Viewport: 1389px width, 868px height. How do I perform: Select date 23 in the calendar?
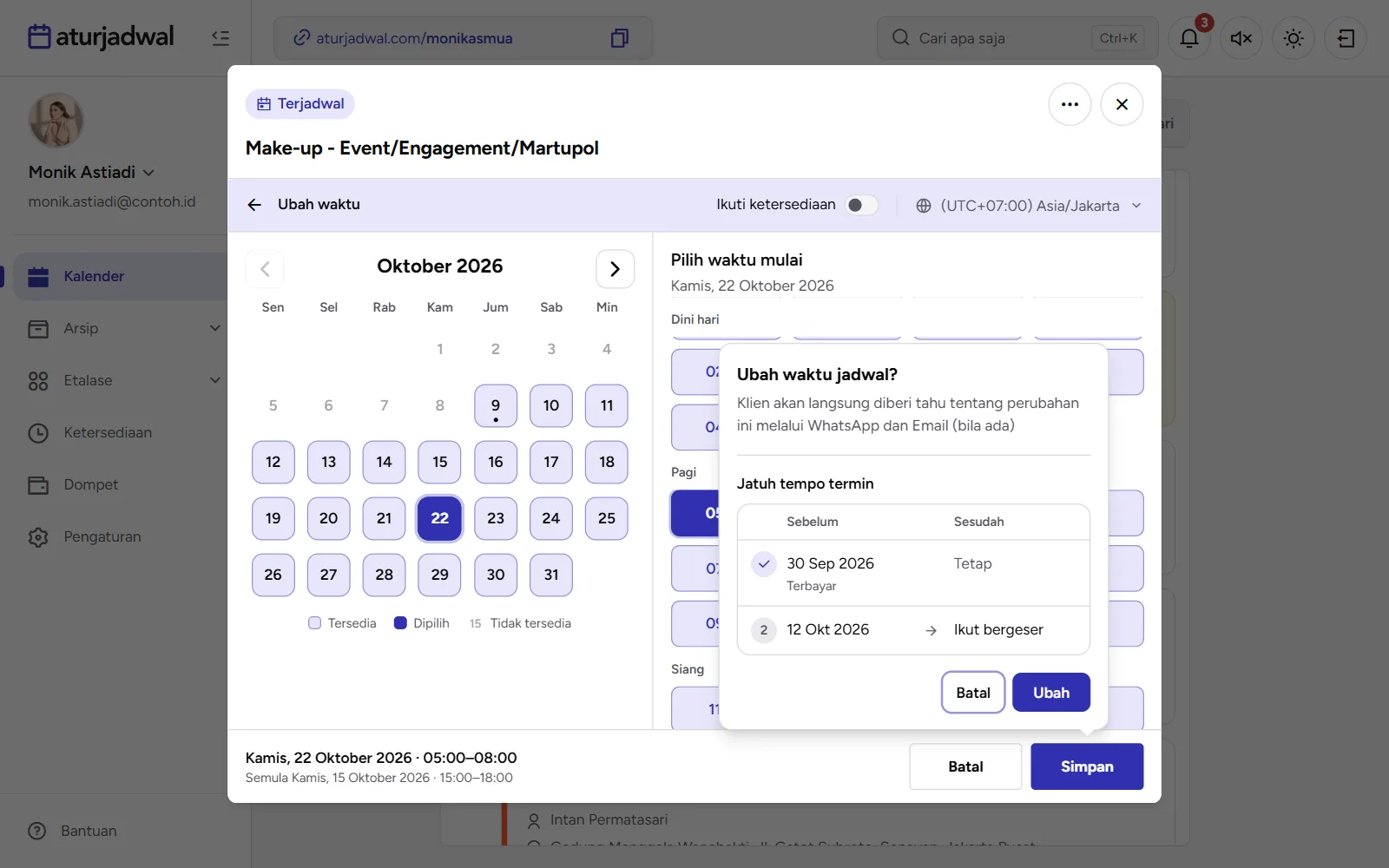pos(496,518)
